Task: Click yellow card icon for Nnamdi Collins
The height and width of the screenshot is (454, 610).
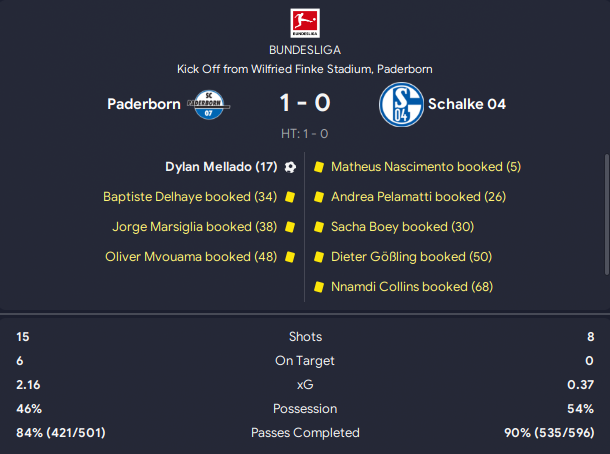Action: tap(319, 287)
